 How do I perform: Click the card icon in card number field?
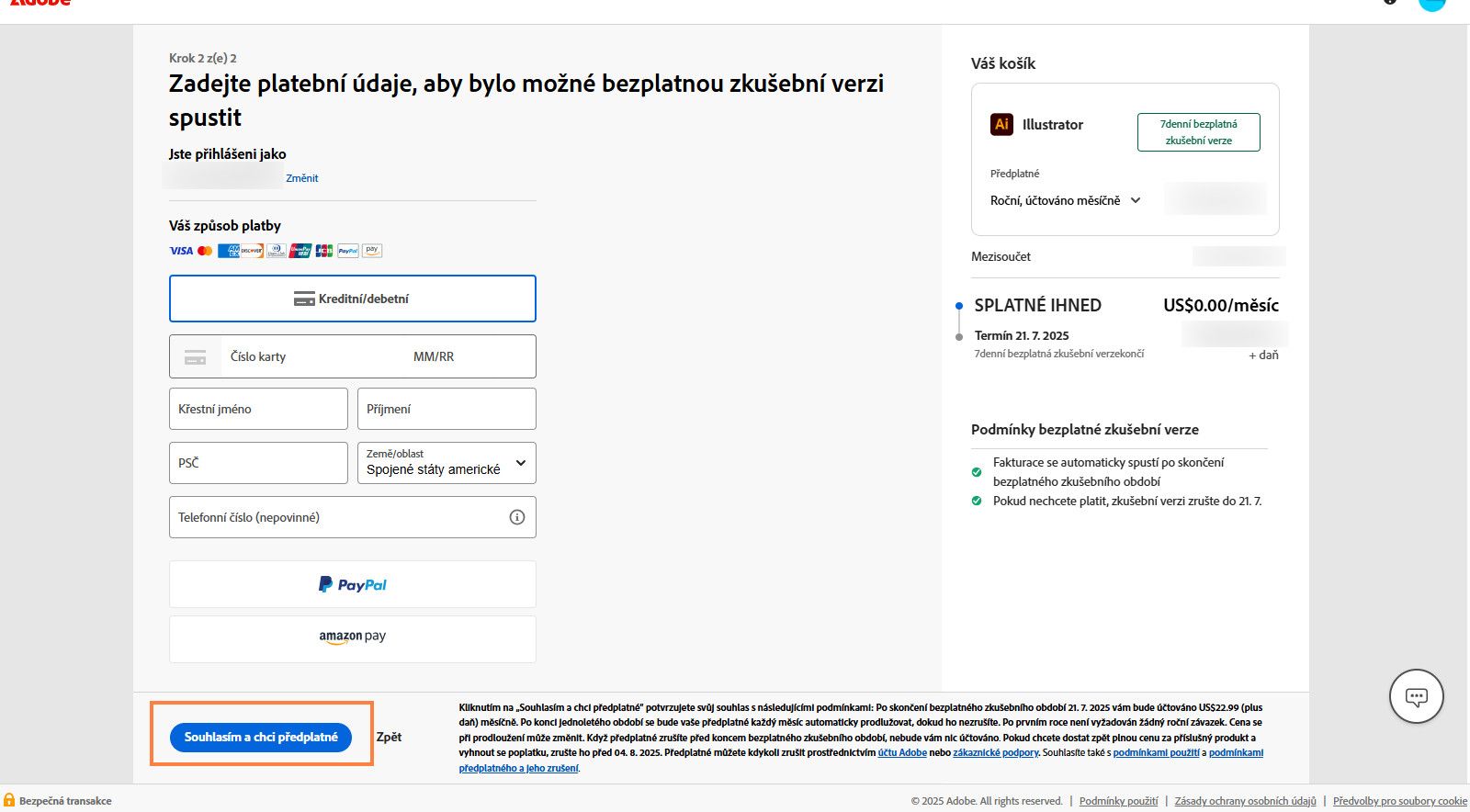click(196, 357)
